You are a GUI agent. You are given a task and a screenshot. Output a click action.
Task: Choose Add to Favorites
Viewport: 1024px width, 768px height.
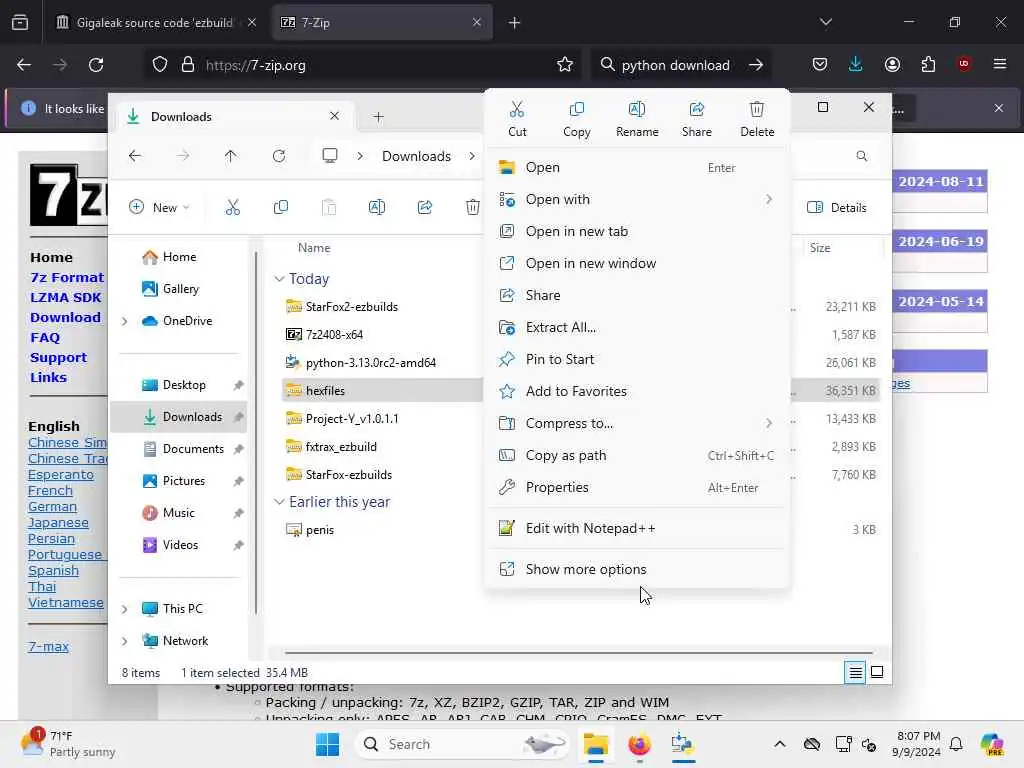pyautogui.click(x=637, y=391)
